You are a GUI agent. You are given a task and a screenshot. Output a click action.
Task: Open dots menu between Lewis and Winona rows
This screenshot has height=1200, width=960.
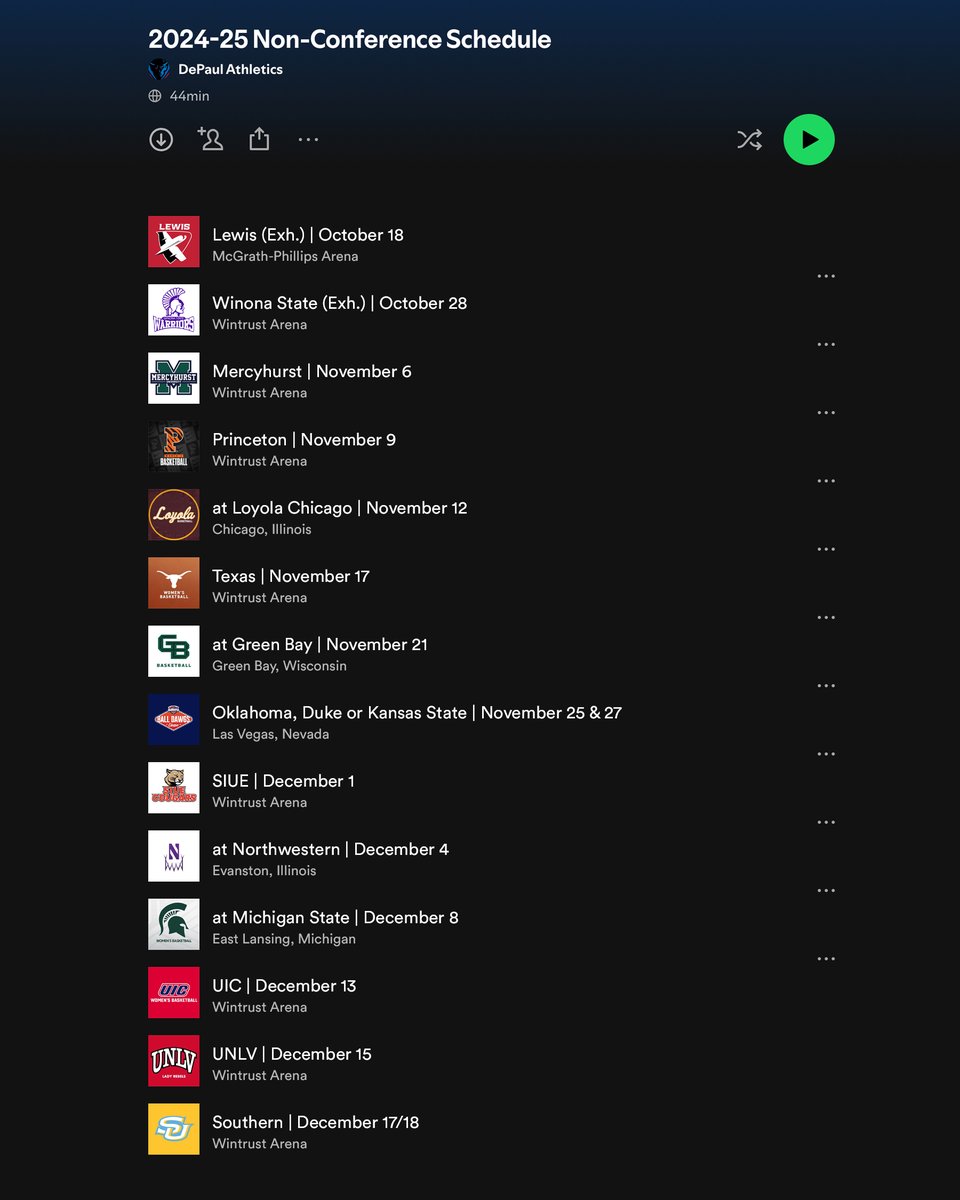(826, 276)
